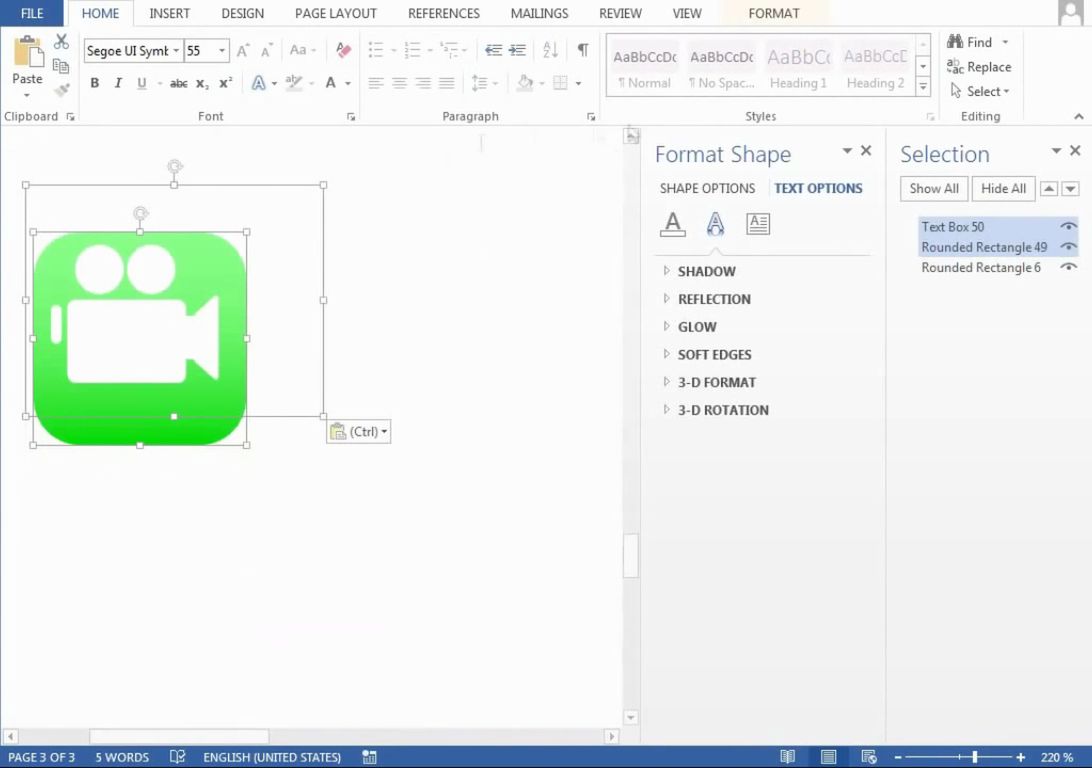Viewport: 1092px width, 768px height.
Task: Open the font name dropdown
Action: click(176, 51)
